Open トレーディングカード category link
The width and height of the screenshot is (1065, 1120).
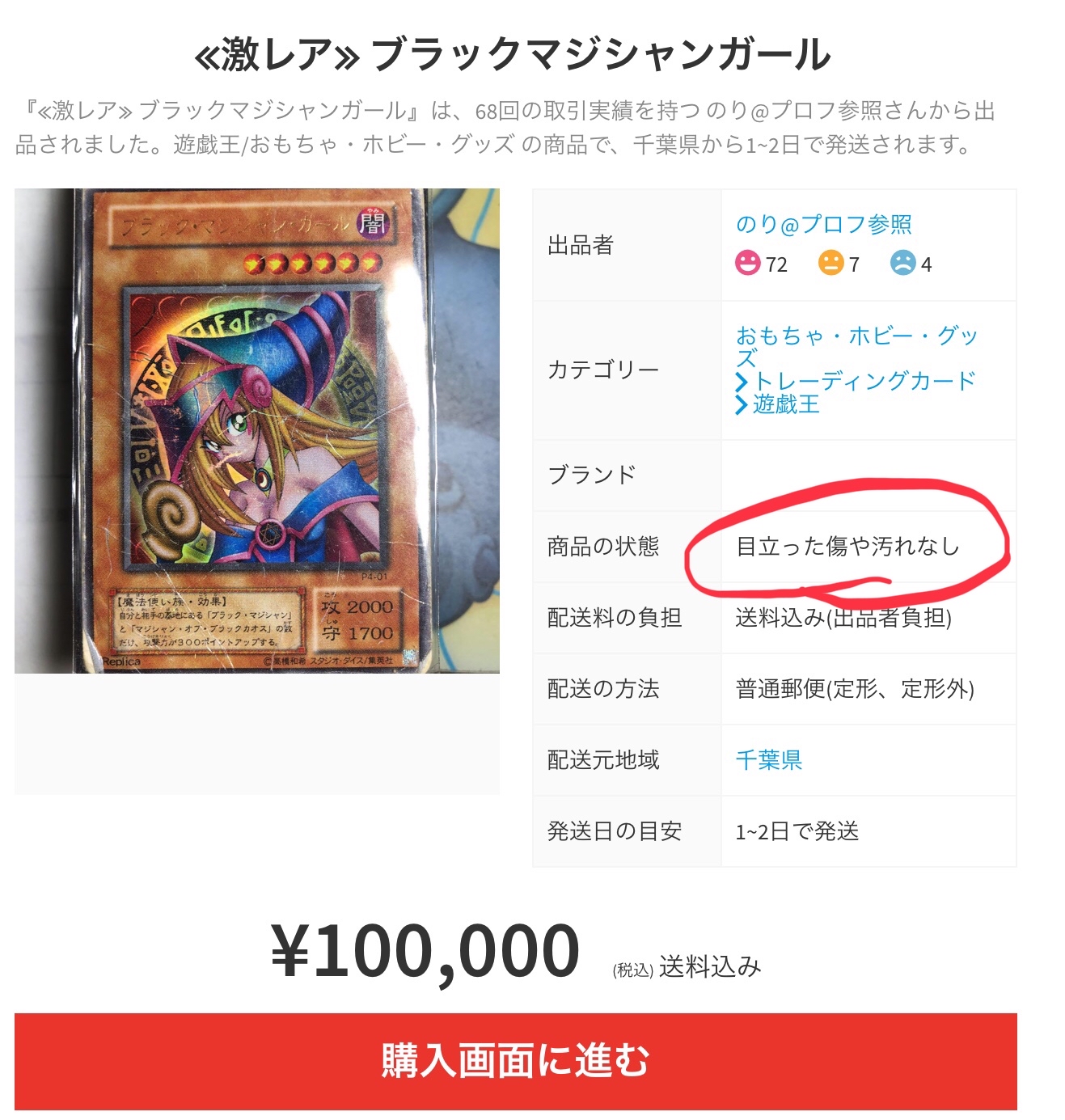864,381
